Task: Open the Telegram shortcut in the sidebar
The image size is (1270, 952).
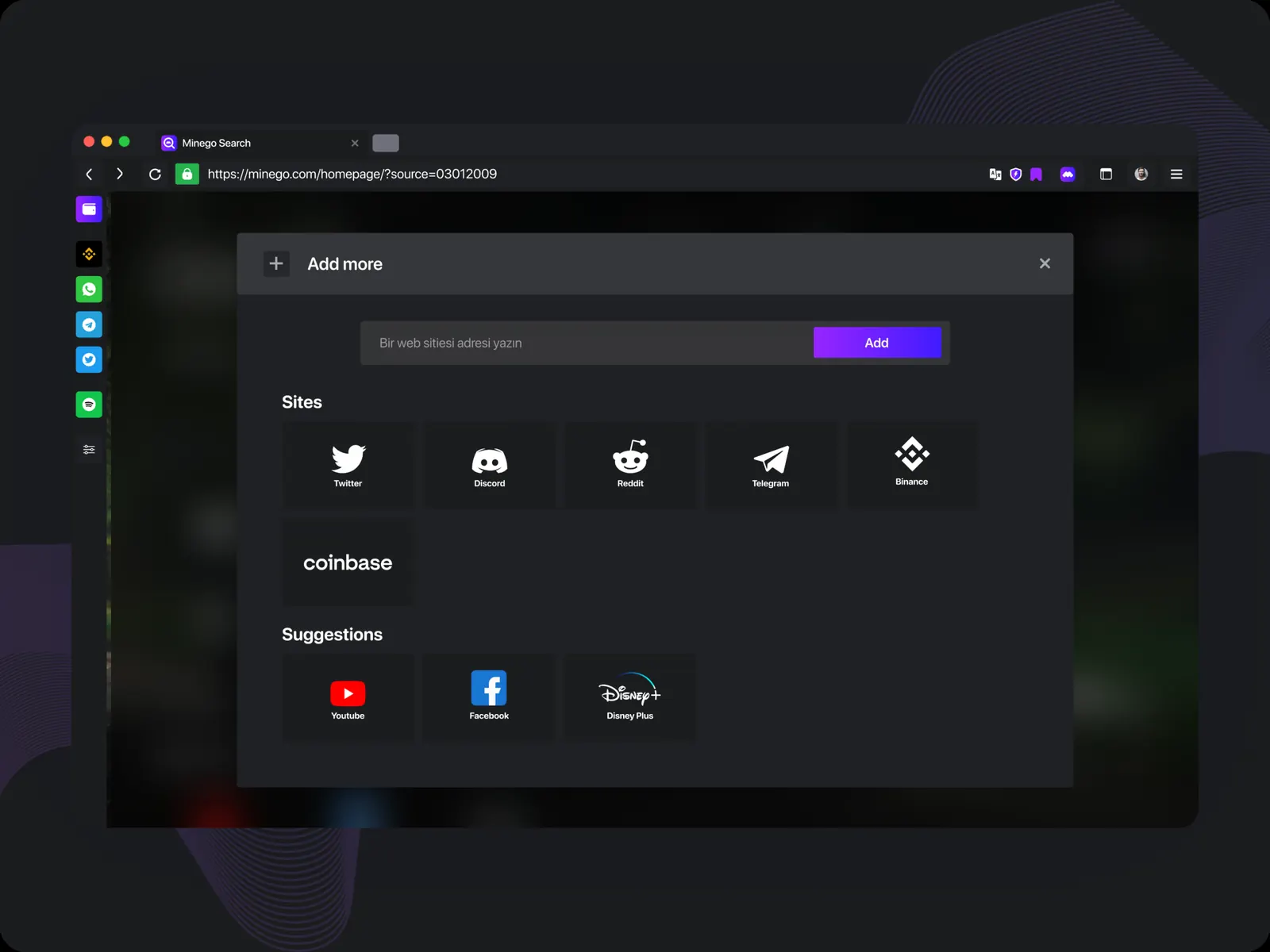Action: tap(89, 324)
